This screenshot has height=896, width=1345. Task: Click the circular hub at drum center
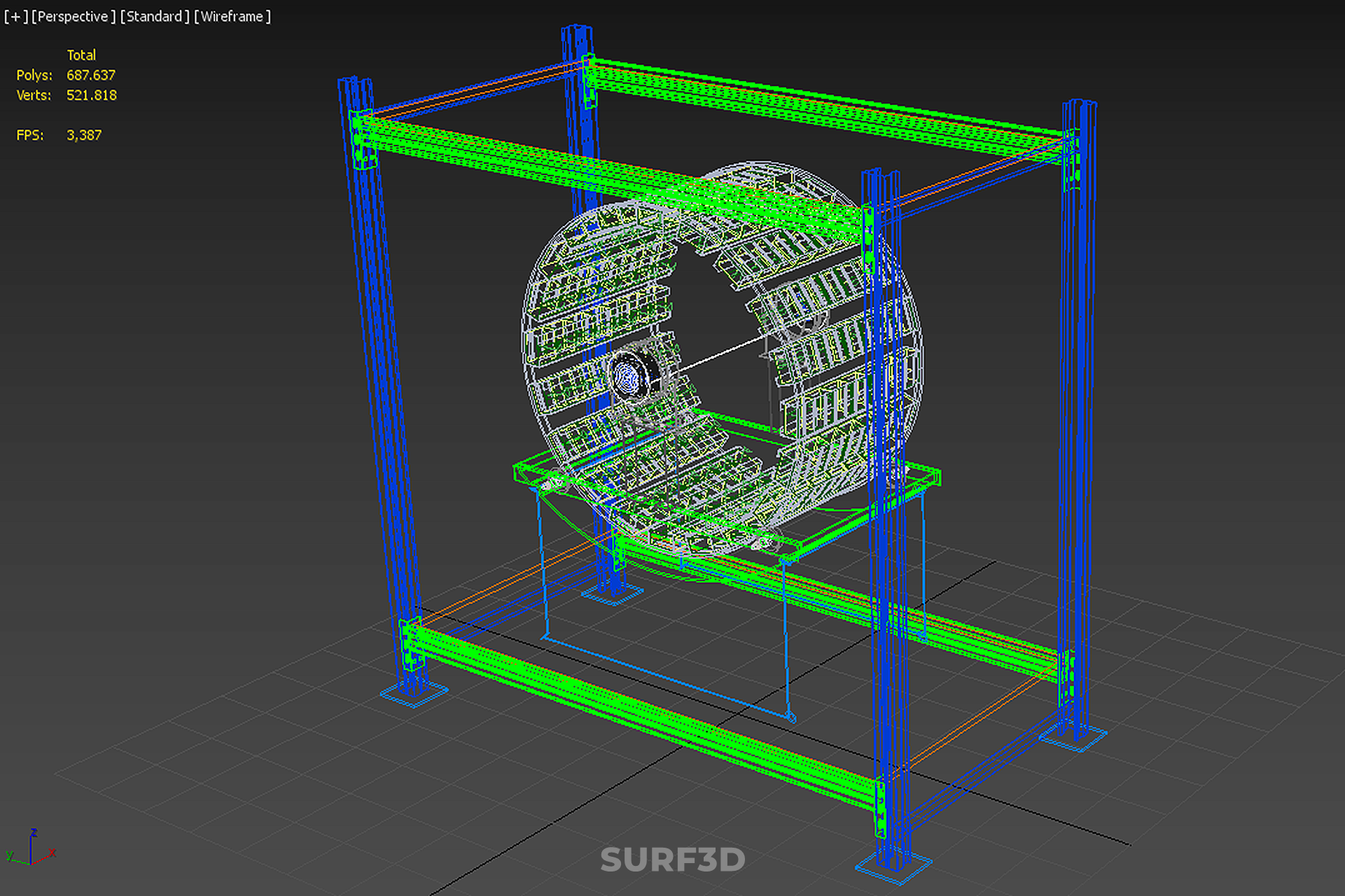[628, 378]
